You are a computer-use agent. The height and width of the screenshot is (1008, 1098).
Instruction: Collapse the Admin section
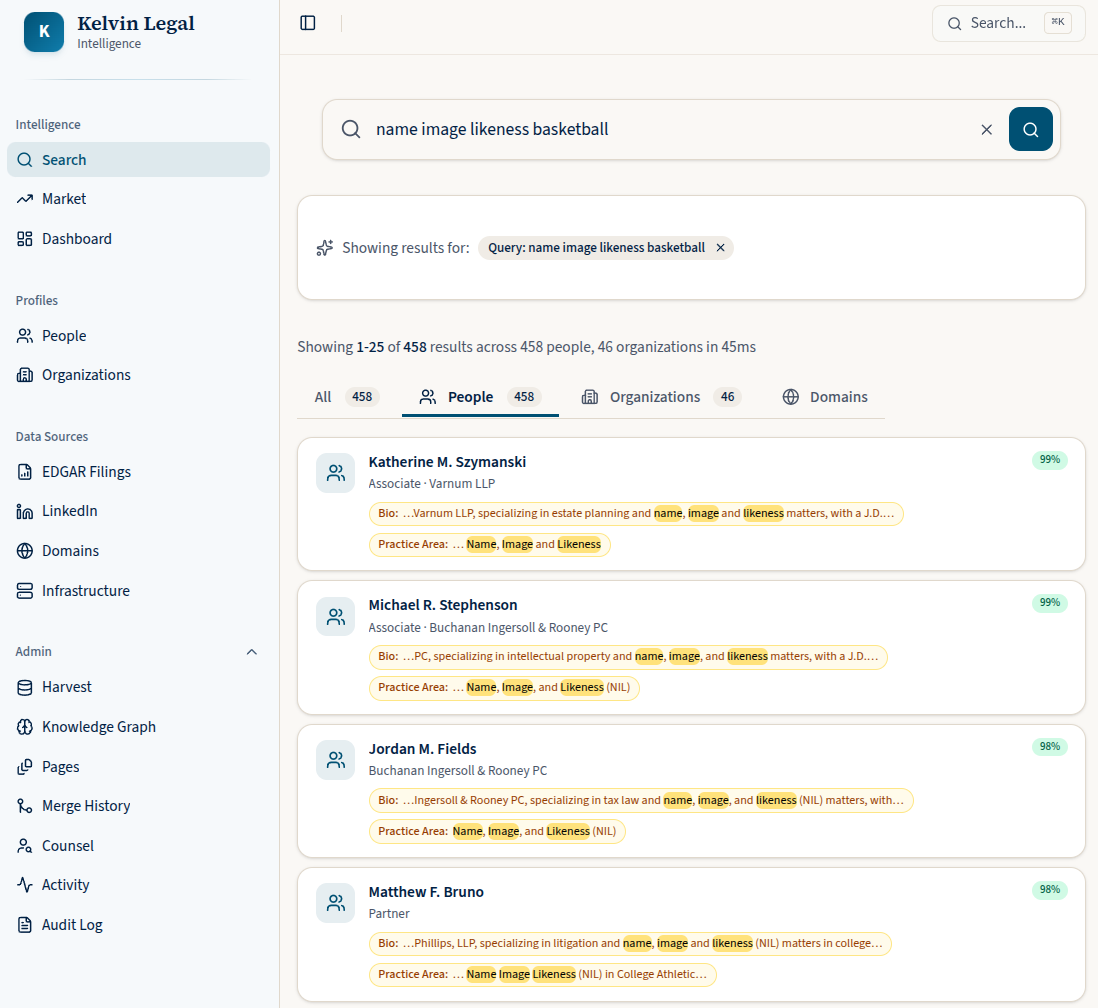tap(252, 651)
